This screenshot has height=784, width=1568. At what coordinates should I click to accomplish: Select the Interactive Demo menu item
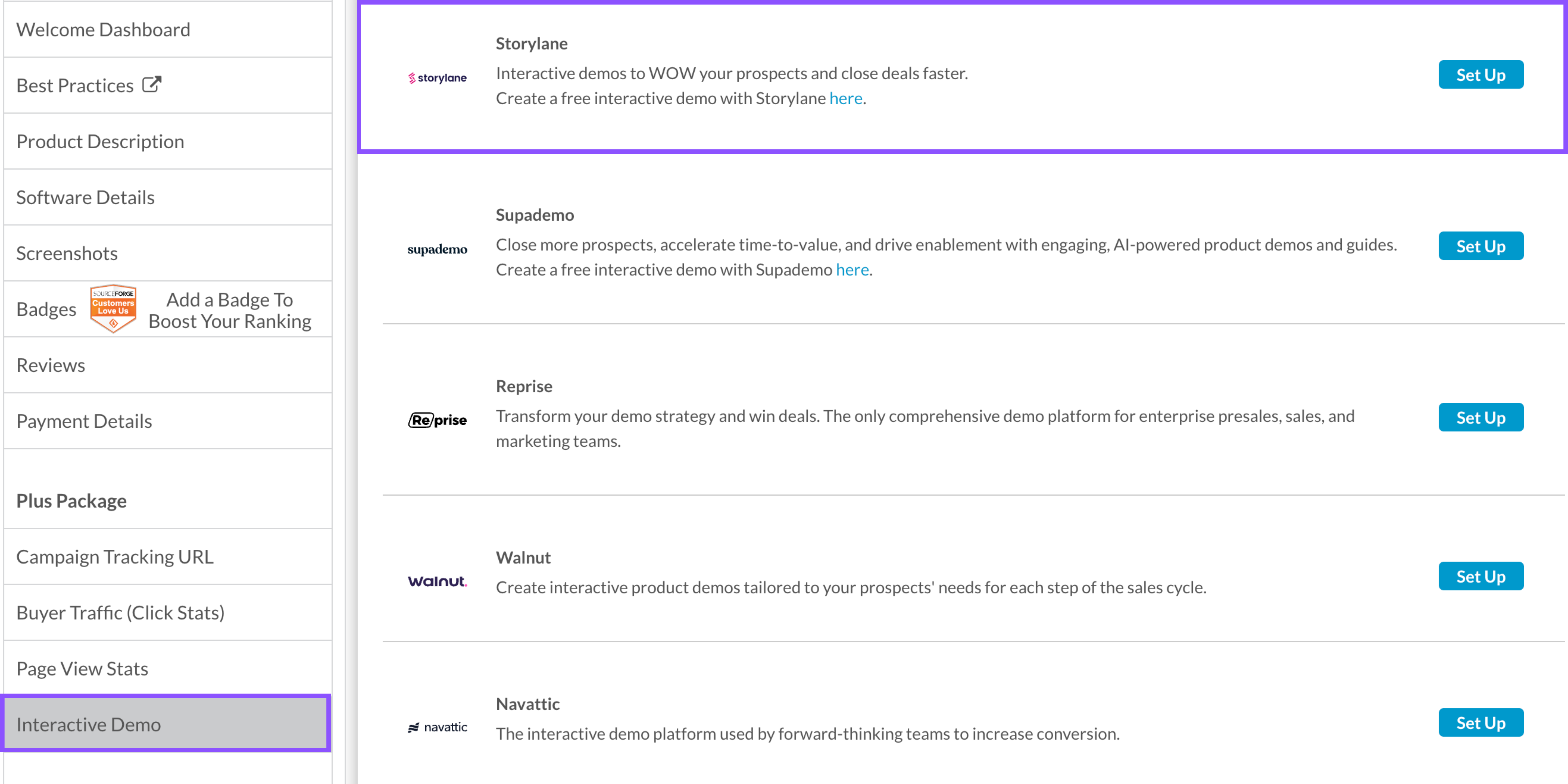89,724
